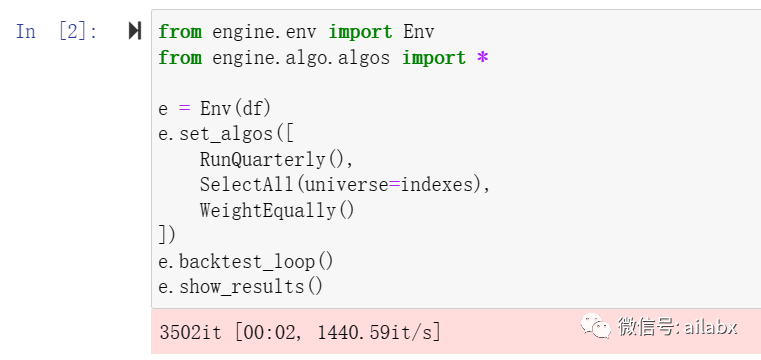Select the In [2] prompt label
The height and width of the screenshot is (360, 761).
(56, 32)
